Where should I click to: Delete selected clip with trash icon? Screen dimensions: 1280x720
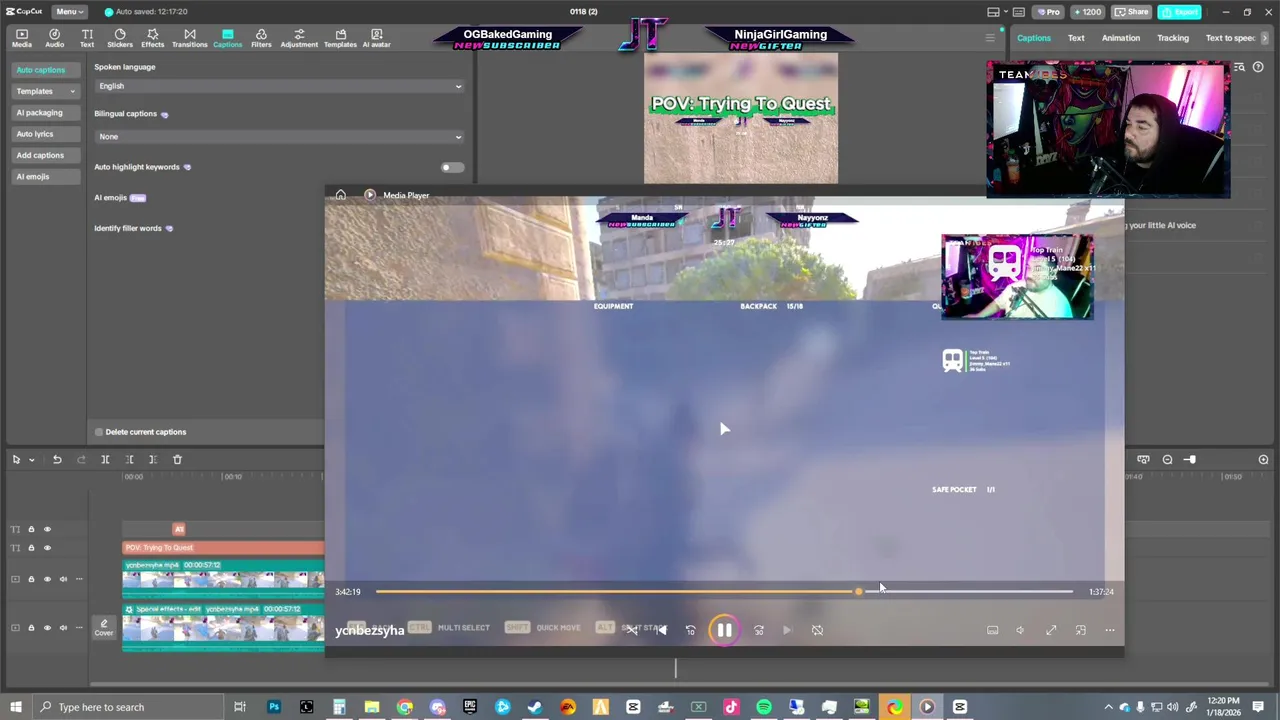tap(177, 459)
